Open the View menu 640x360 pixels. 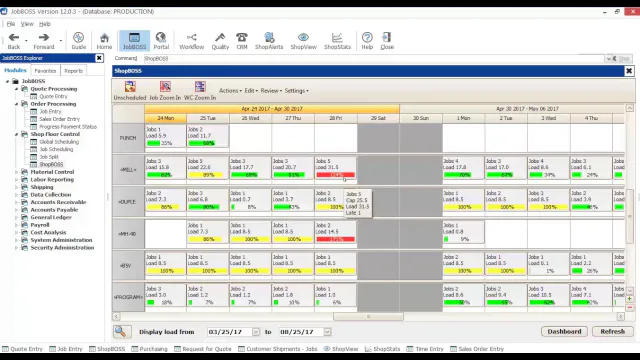[x=27, y=24]
